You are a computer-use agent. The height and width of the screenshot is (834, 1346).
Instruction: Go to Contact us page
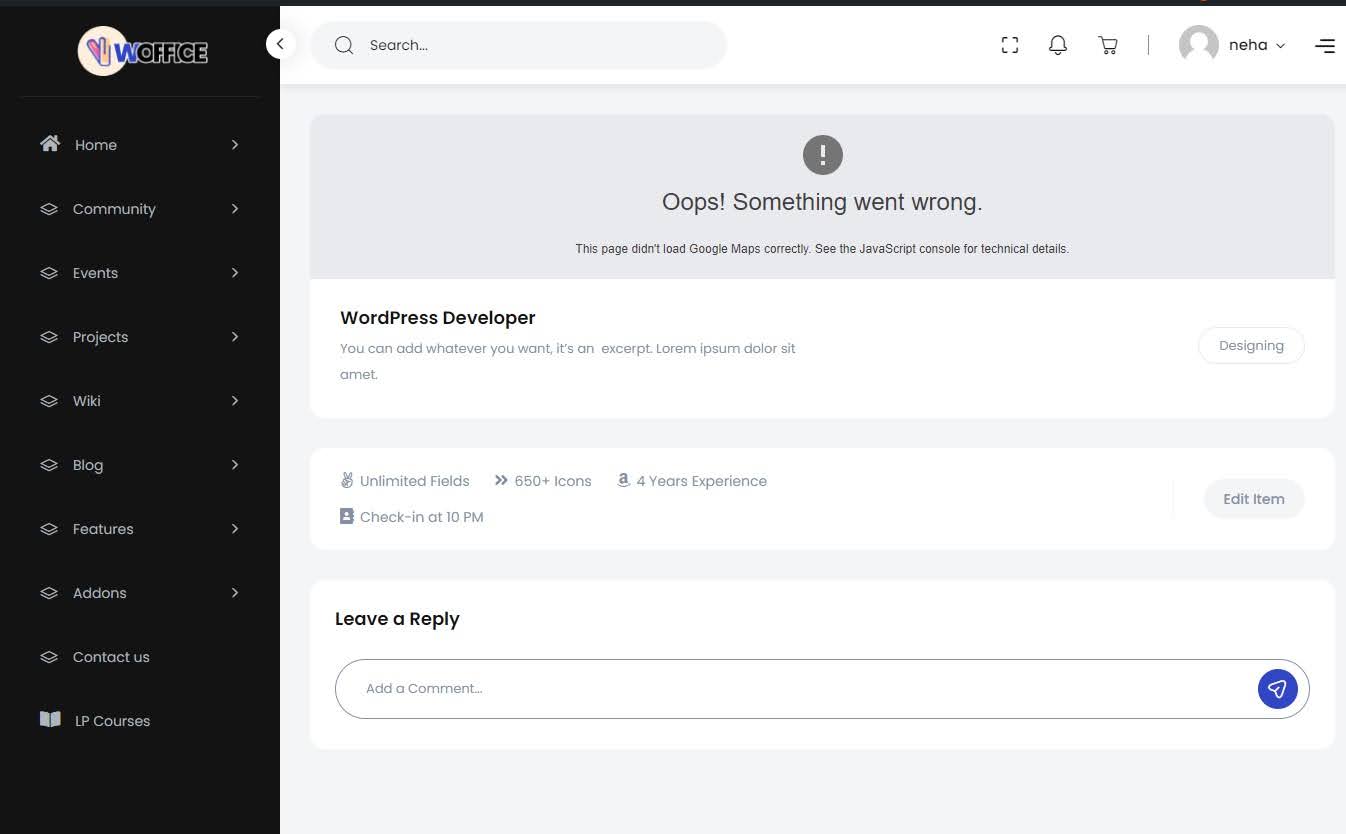[x=110, y=657]
